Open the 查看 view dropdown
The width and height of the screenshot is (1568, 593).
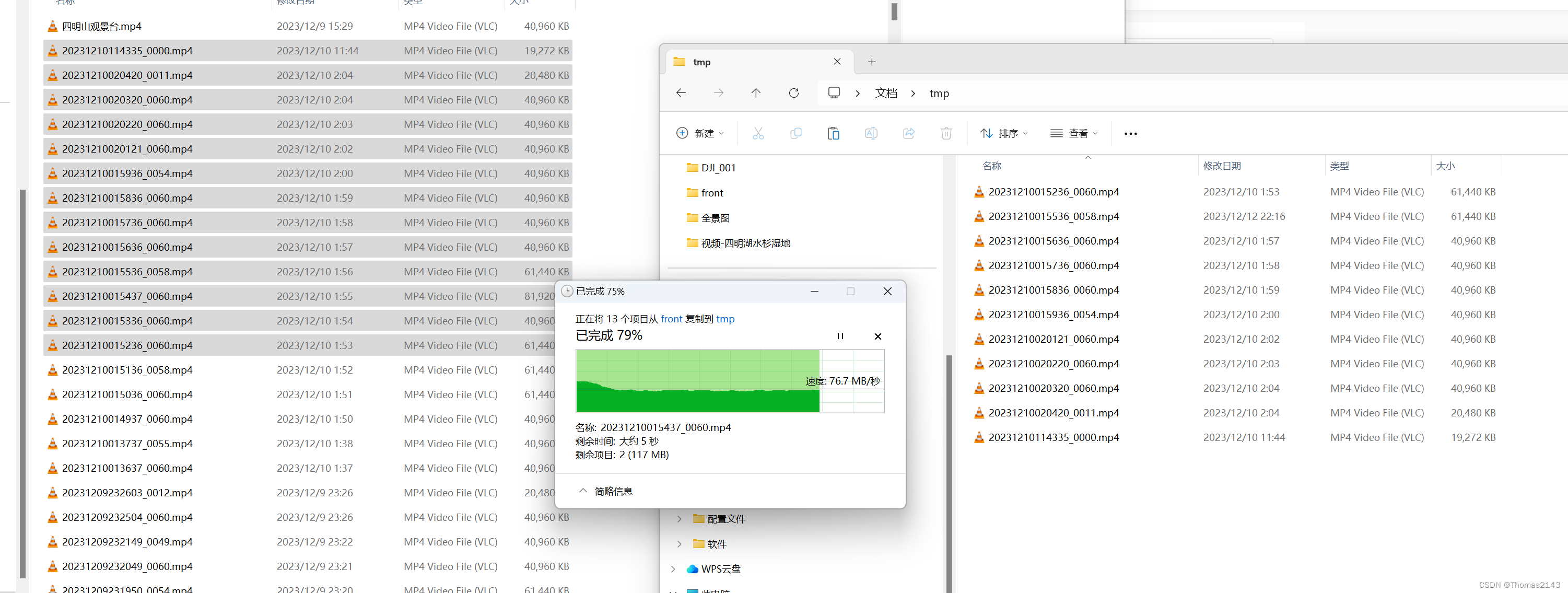(1074, 133)
